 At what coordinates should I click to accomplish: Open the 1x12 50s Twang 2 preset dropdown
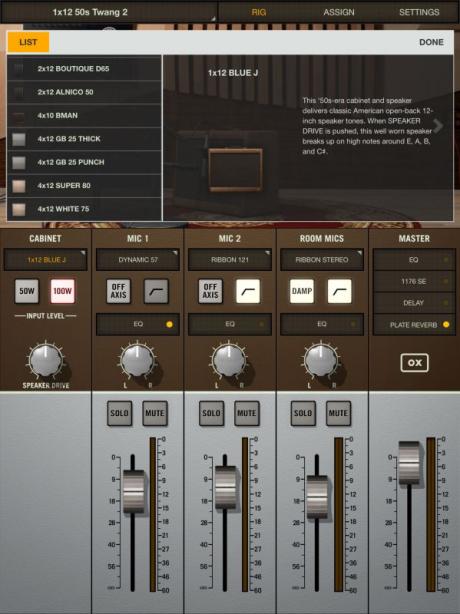pyautogui.click(x=109, y=12)
